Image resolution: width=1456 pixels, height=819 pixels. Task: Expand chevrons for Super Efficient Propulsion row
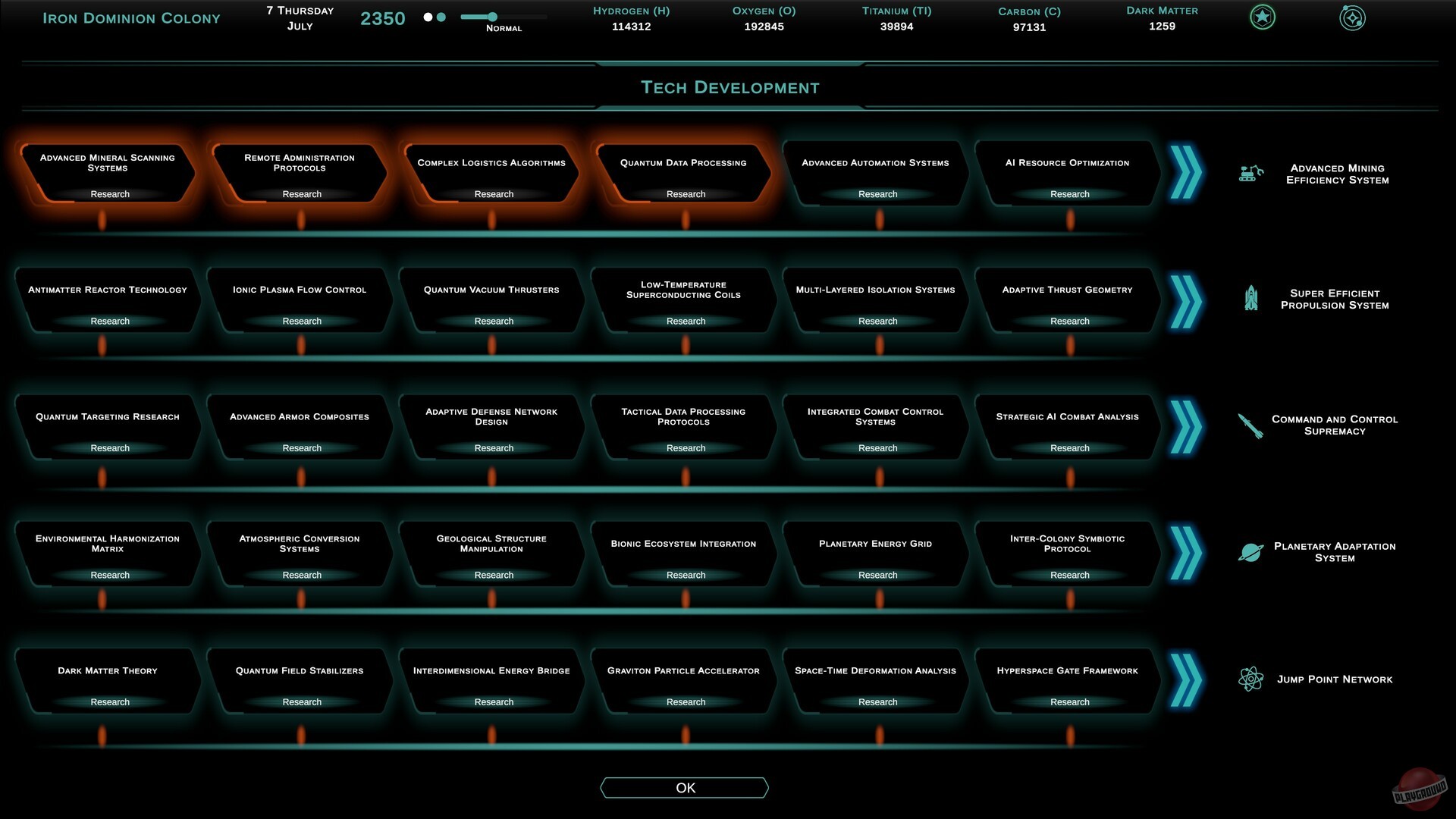[x=1185, y=302]
